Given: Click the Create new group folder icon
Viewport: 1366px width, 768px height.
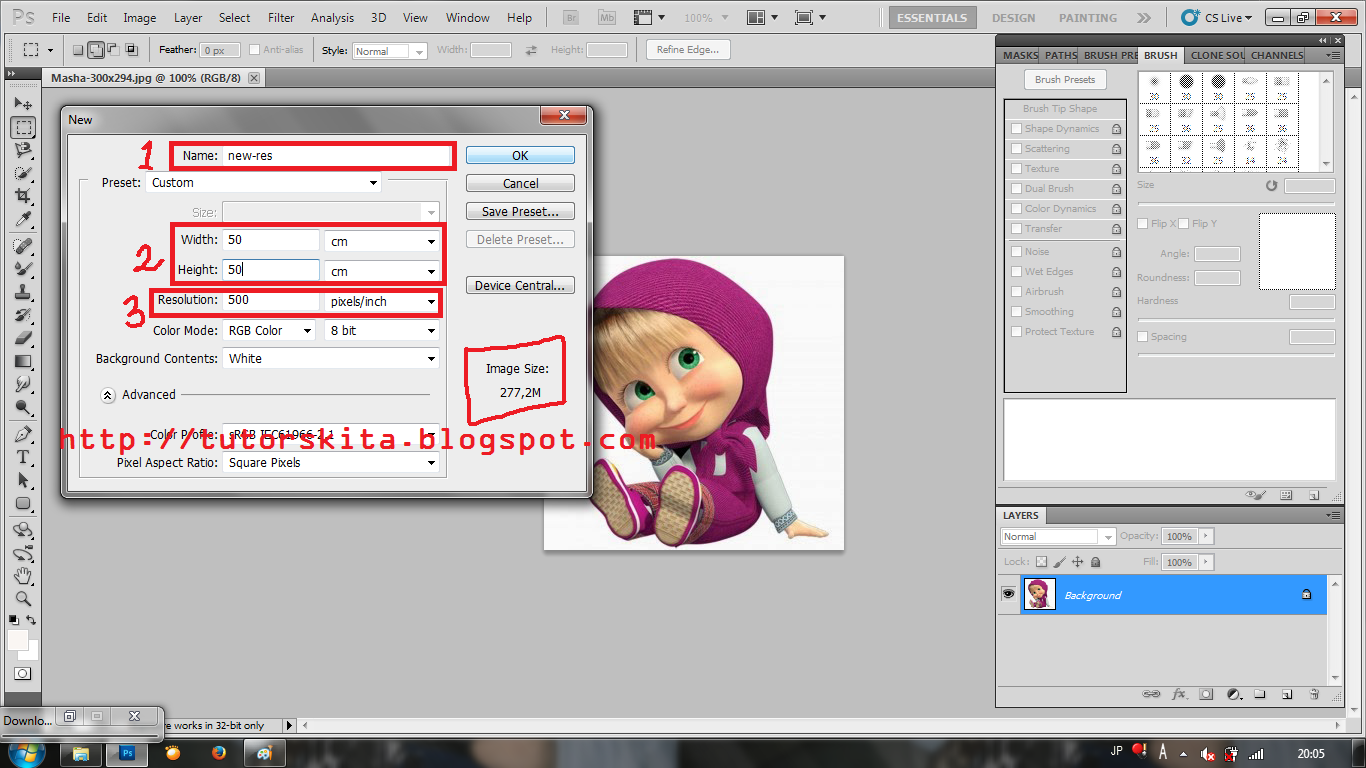Looking at the screenshot, I should coord(1260,693).
